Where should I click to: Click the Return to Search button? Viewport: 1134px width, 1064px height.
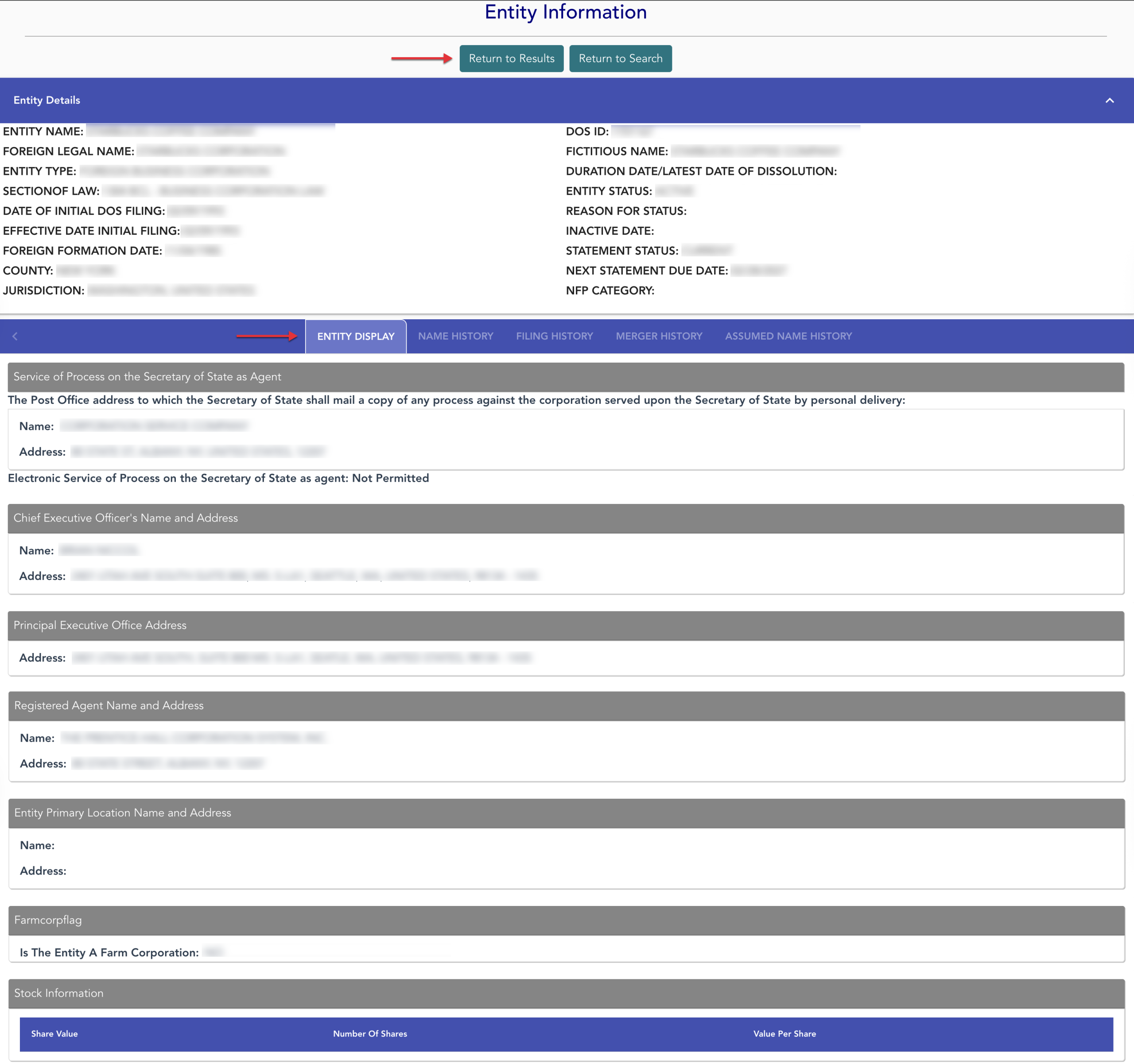coord(620,59)
